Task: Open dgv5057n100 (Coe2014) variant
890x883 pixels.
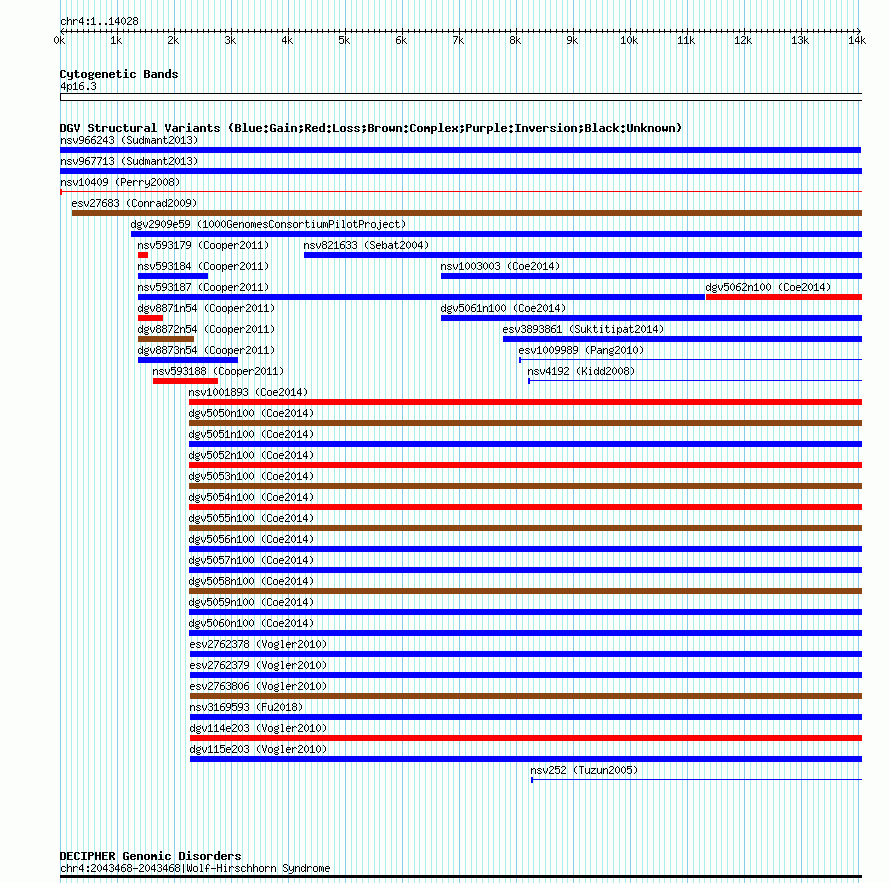Action: pyautogui.click(x=251, y=560)
